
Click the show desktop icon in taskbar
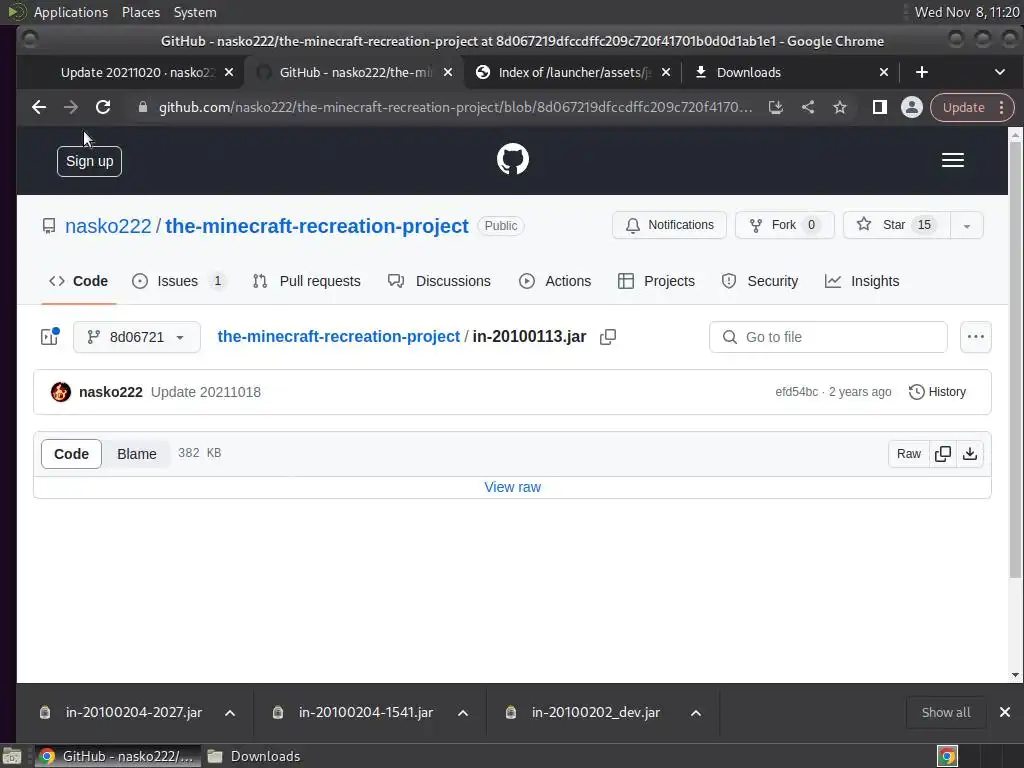[12, 756]
